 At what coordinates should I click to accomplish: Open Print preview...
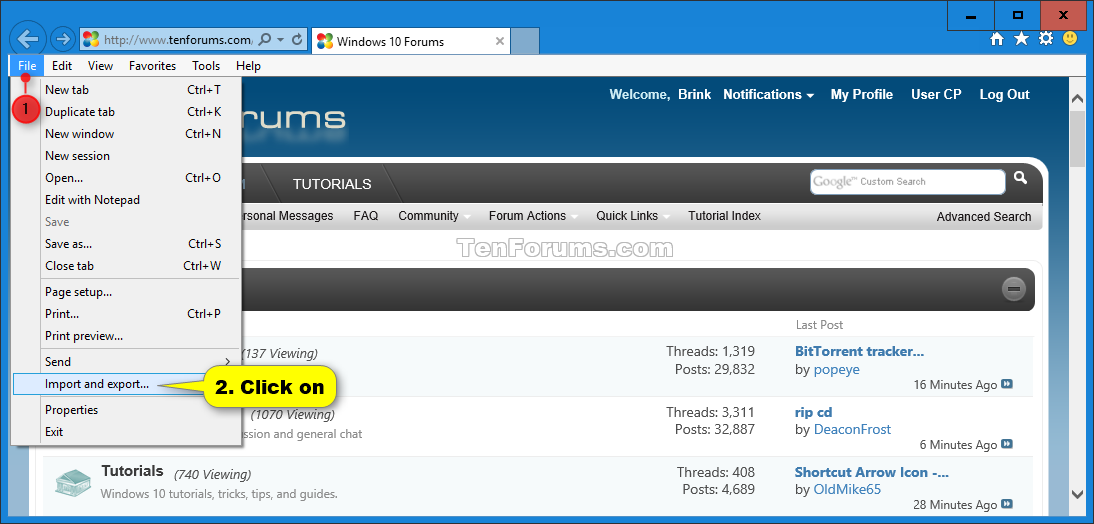126,336
